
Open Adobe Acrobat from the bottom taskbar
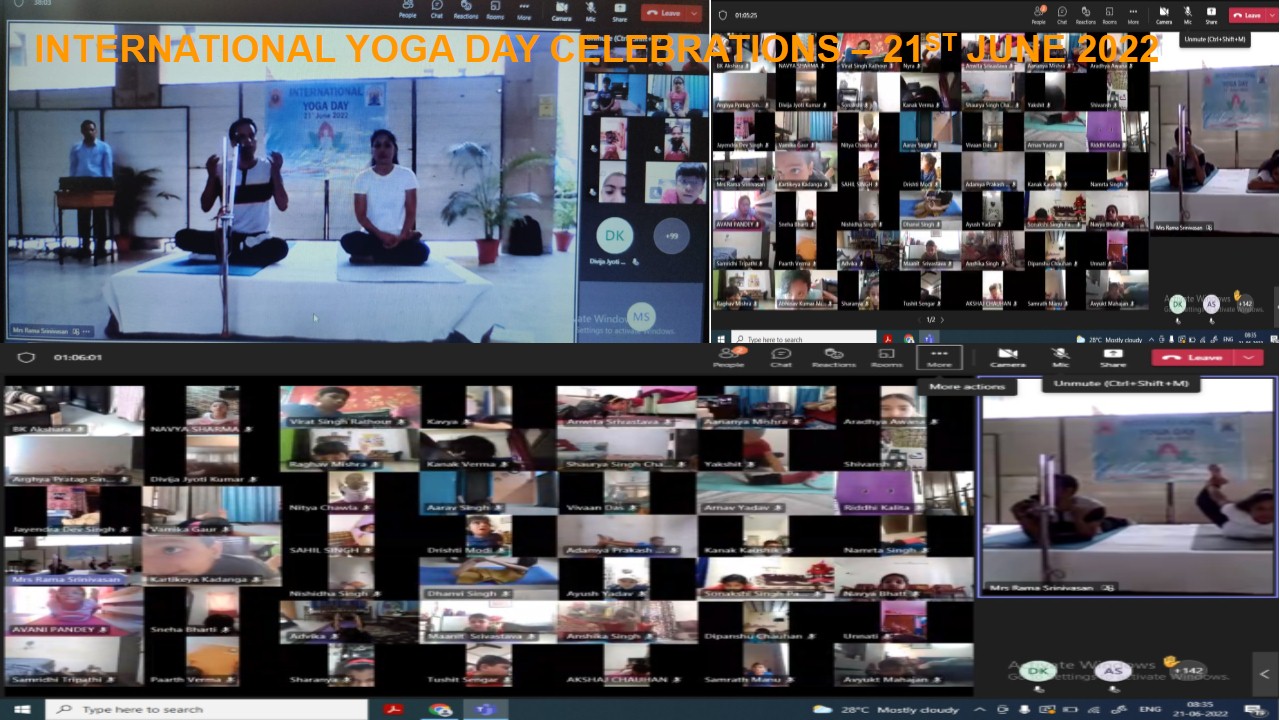(393, 709)
